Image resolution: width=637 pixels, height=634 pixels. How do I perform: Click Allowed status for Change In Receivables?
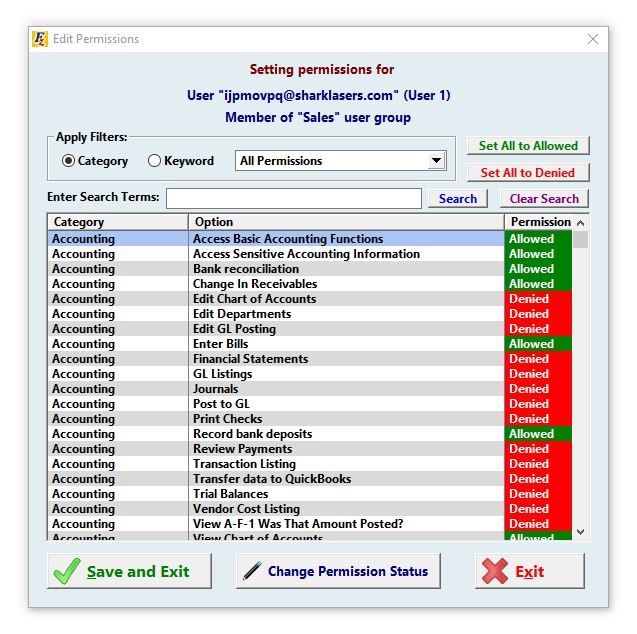(x=538, y=284)
